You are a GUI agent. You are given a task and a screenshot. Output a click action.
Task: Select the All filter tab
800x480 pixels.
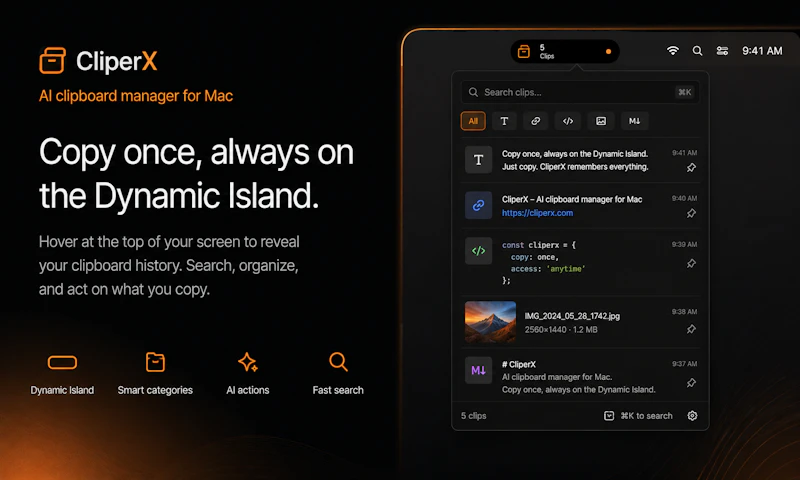pyautogui.click(x=473, y=121)
